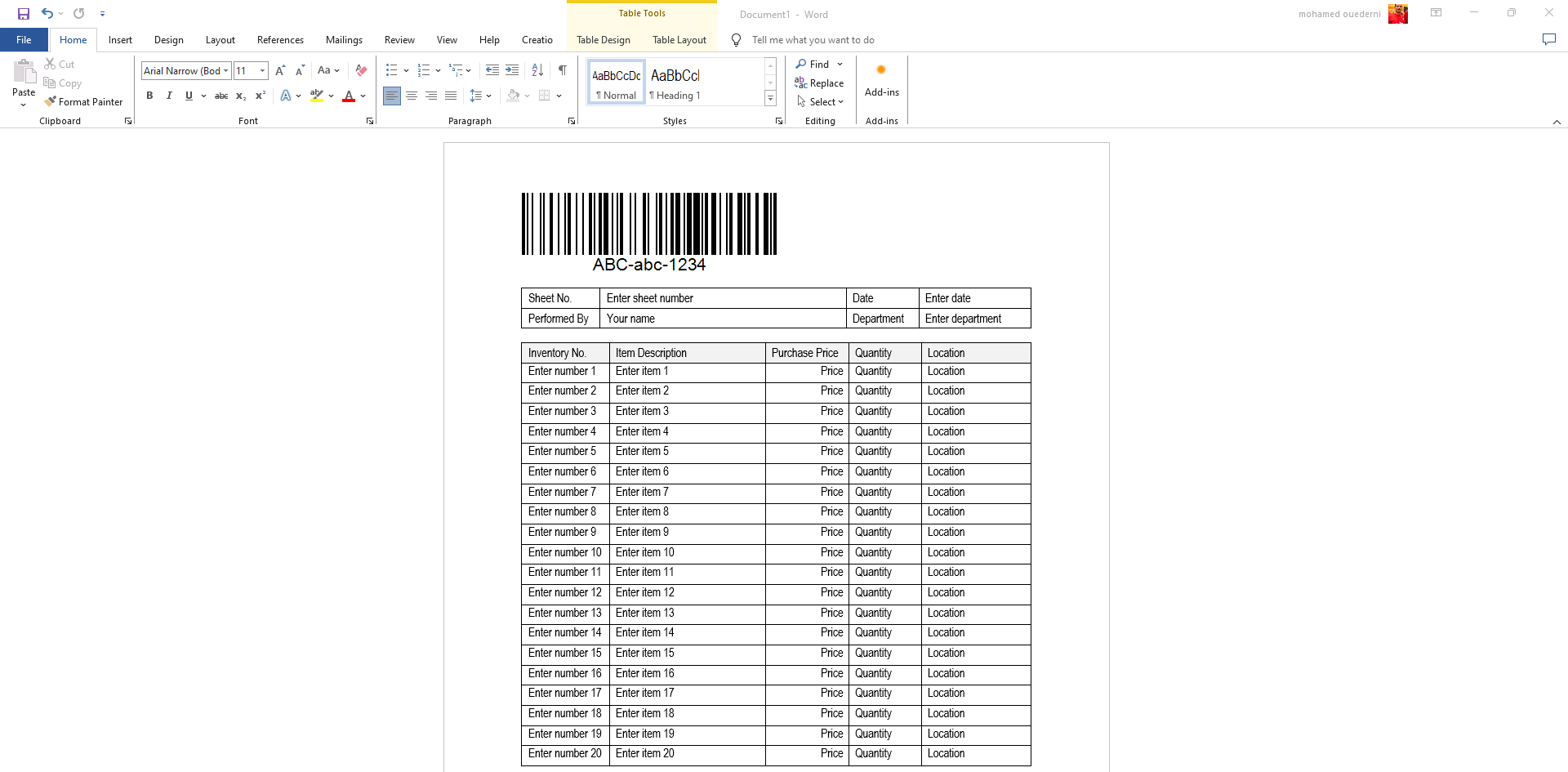The width and height of the screenshot is (1568, 772).
Task: Click the Enter sheet number cell
Action: pyautogui.click(x=723, y=298)
